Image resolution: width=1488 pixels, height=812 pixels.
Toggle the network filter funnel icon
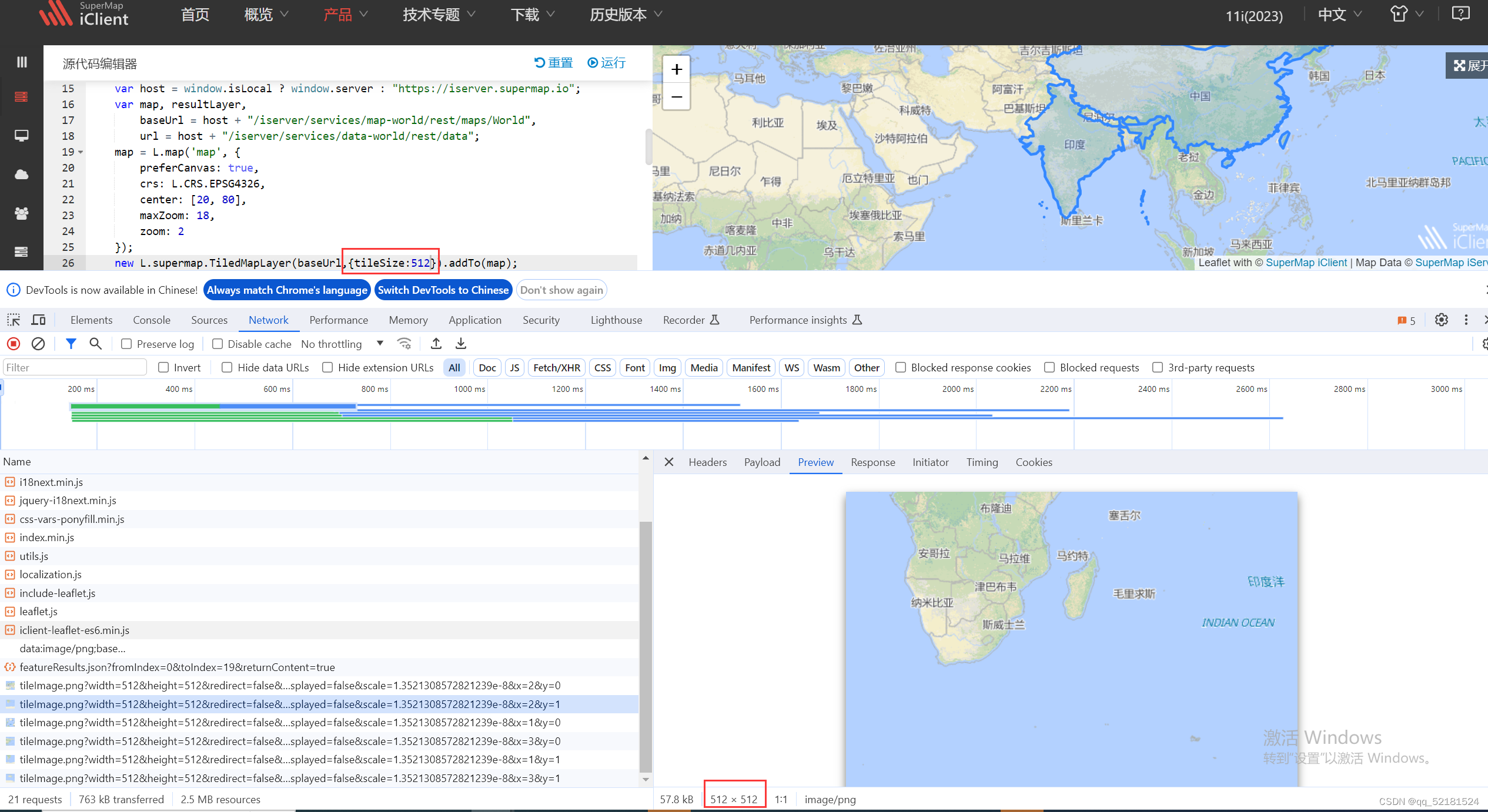(x=71, y=344)
